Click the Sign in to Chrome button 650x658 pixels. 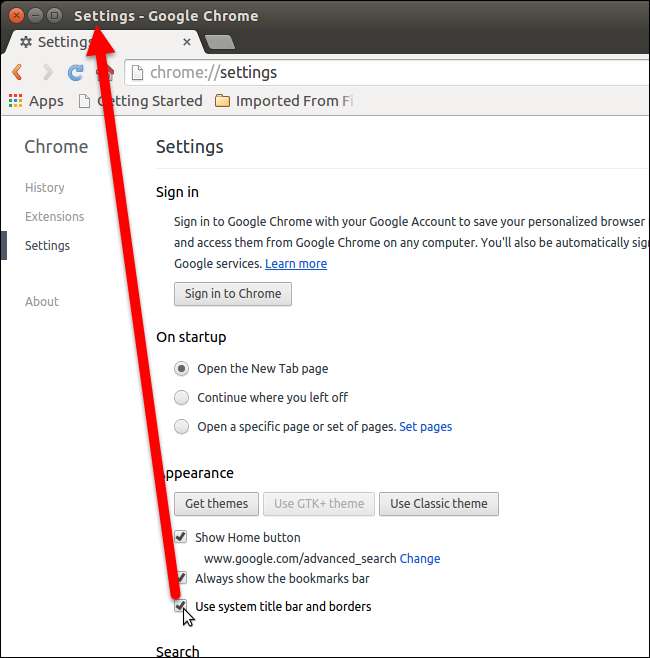click(233, 294)
